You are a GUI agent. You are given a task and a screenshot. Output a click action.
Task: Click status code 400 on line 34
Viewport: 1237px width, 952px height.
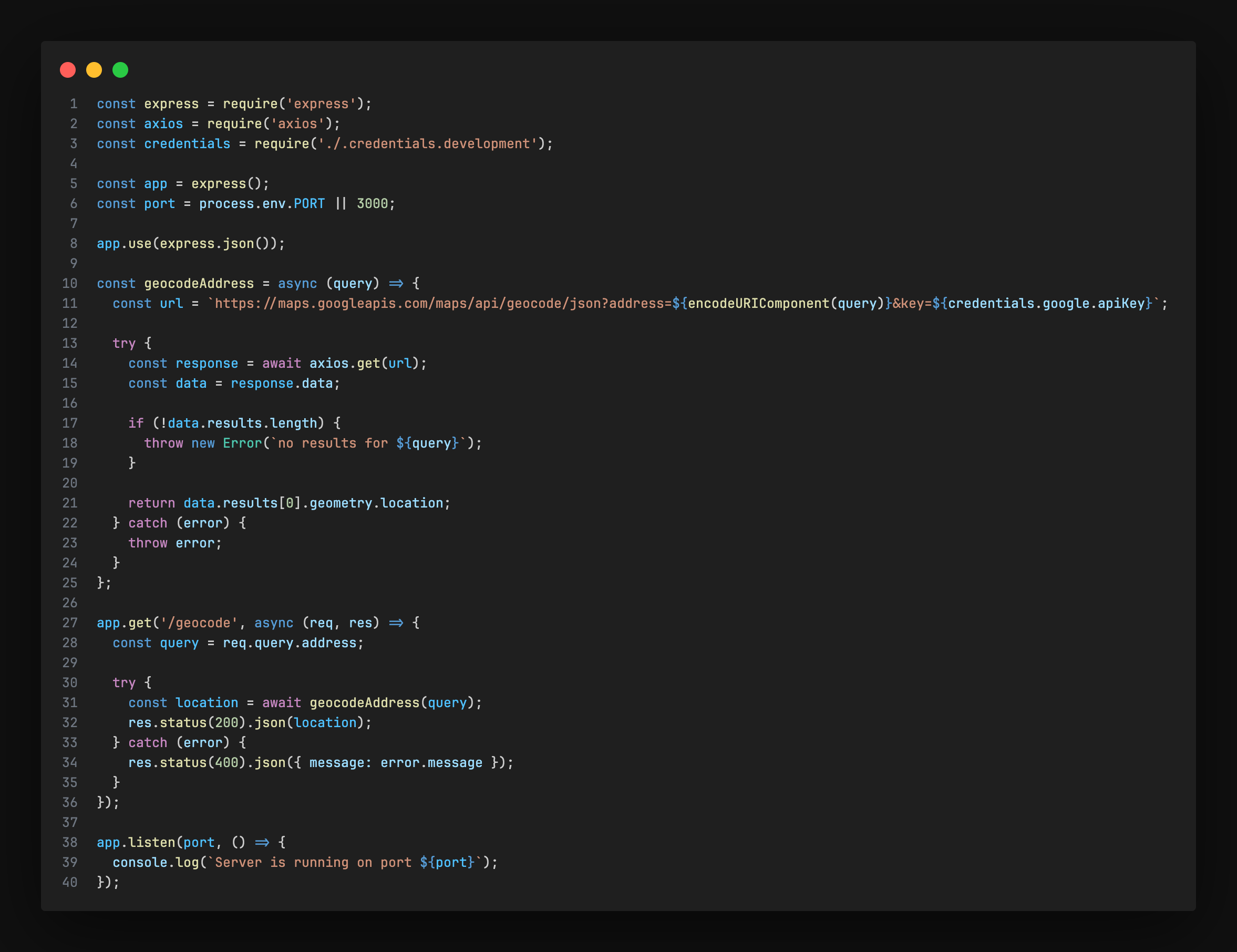tap(226, 763)
